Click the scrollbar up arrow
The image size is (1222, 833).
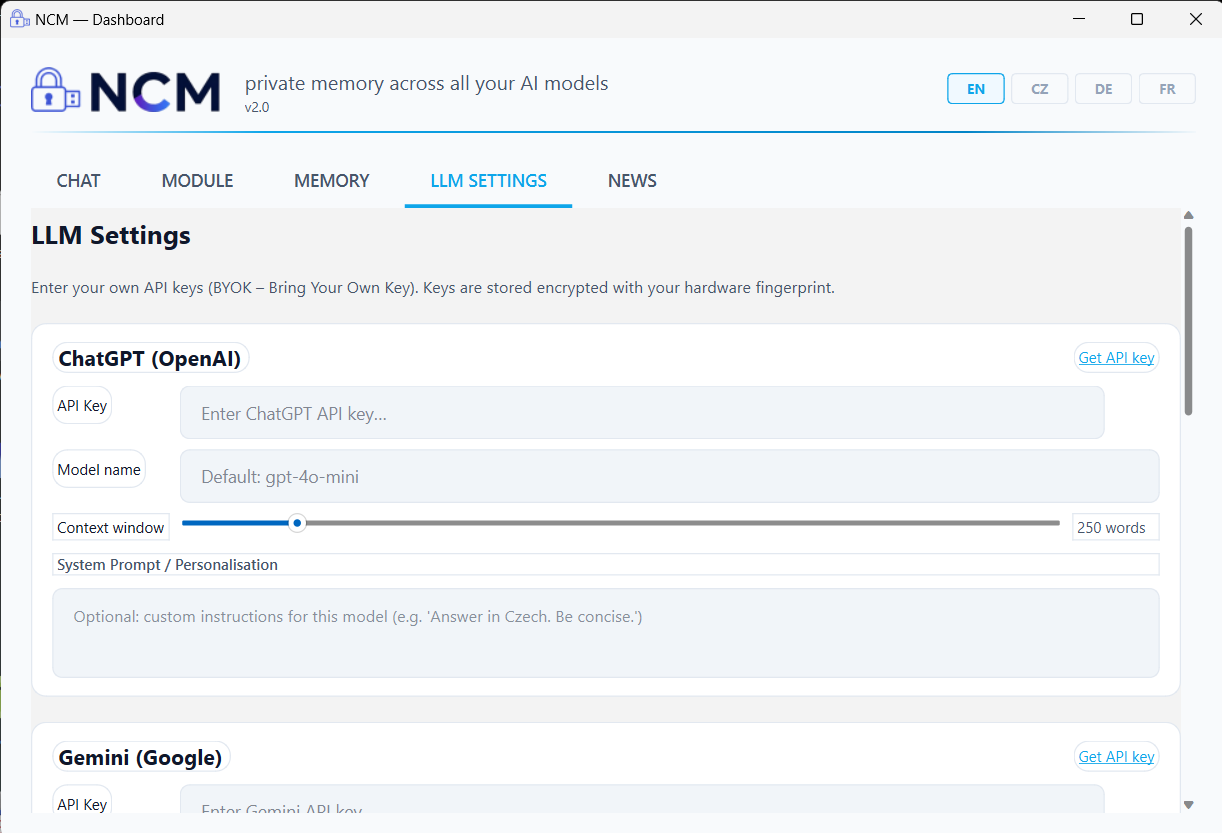tap(1188, 215)
